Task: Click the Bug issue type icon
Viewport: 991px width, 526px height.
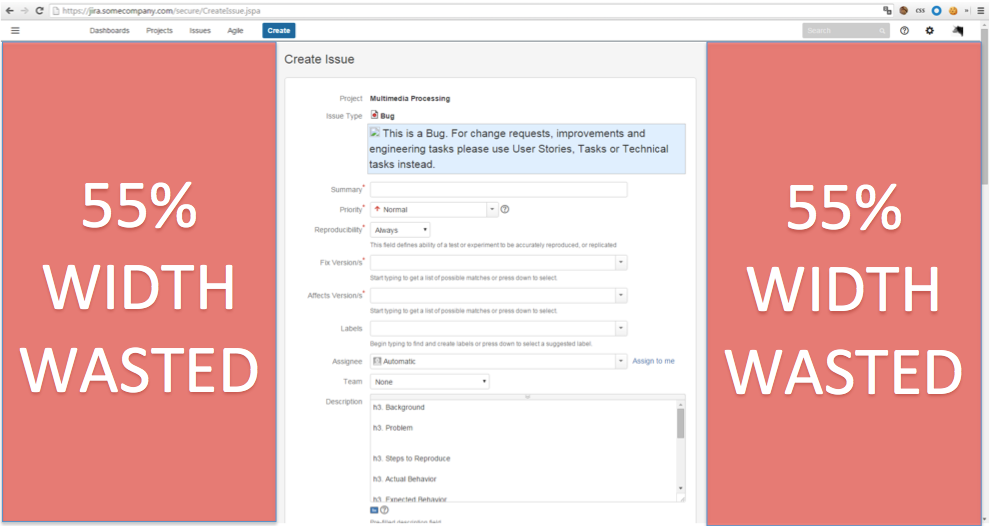Action: point(374,115)
